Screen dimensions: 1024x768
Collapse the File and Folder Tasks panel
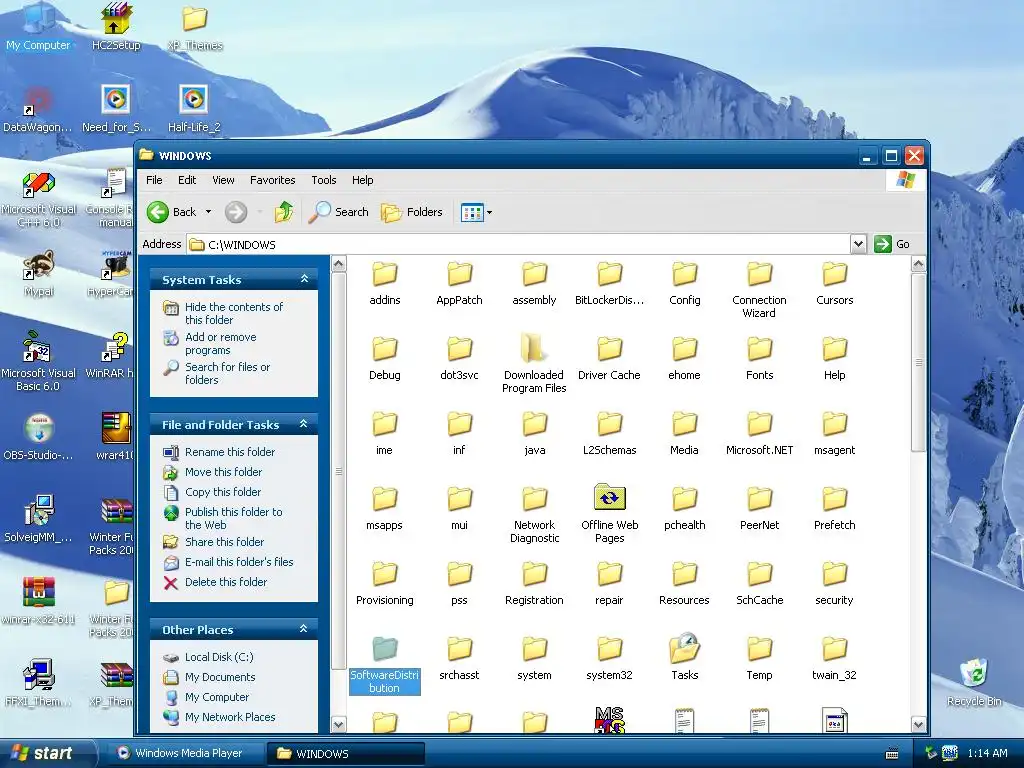tap(304, 424)
